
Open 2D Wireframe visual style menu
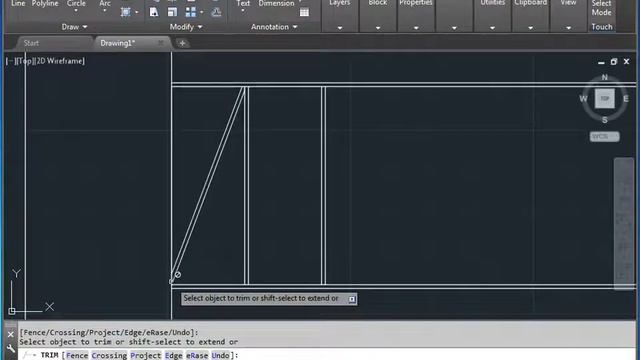coord(60,61)
